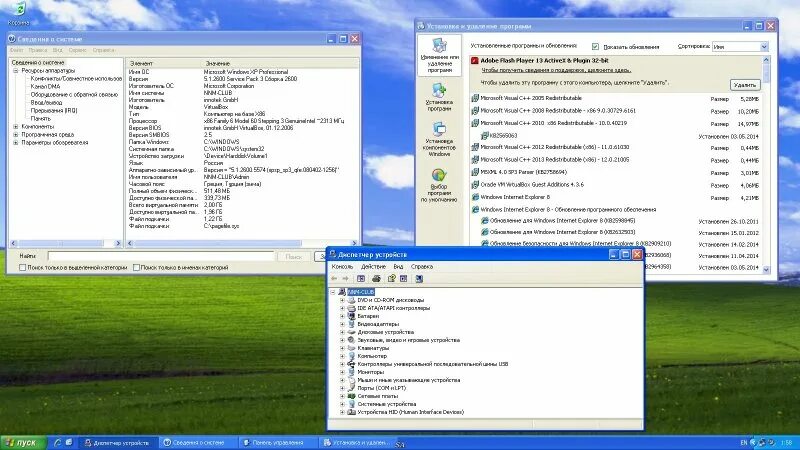Click the scan for hardware changes icon
The image size is (800, 450).
click(x=419, y=279)
